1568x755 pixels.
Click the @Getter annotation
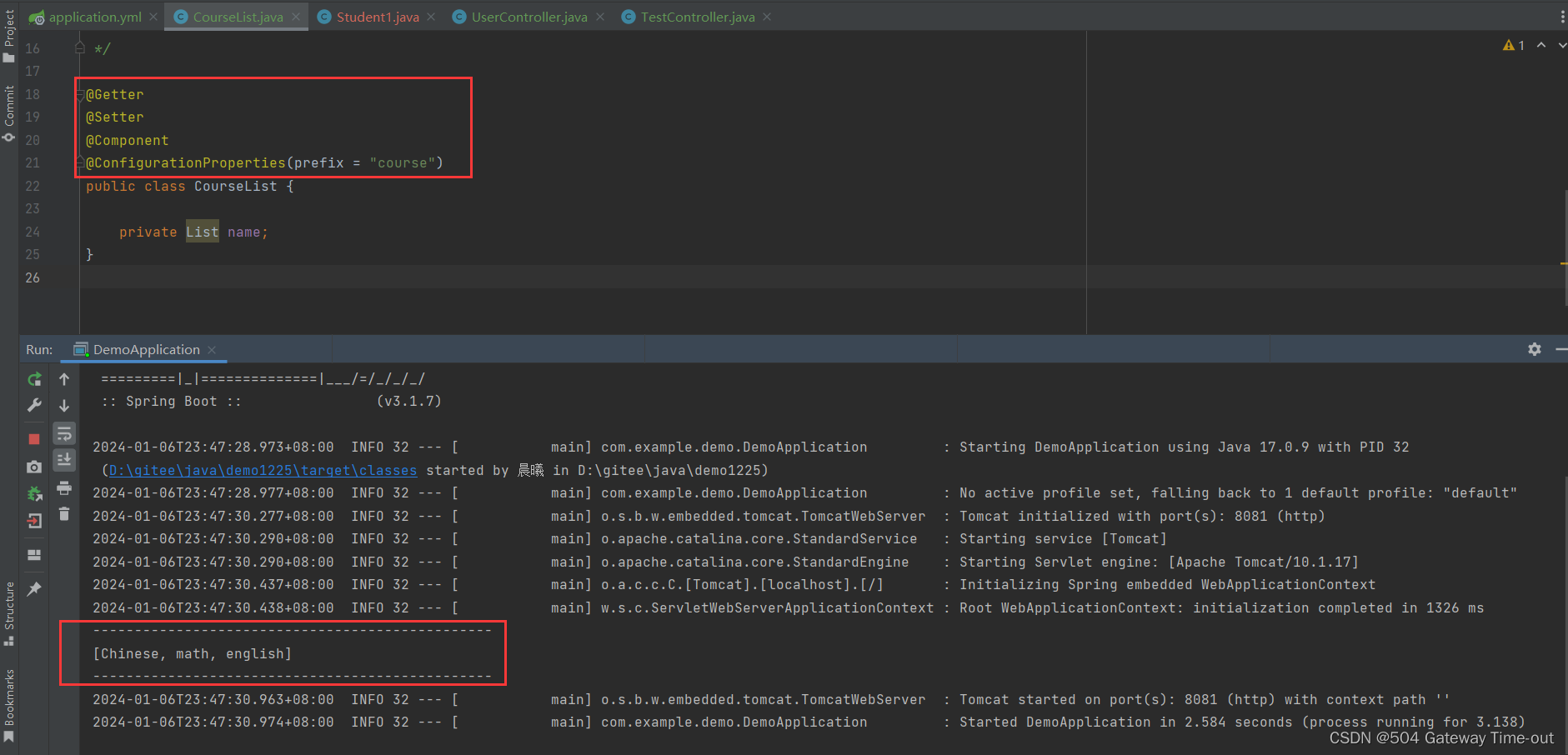point(115,94)
